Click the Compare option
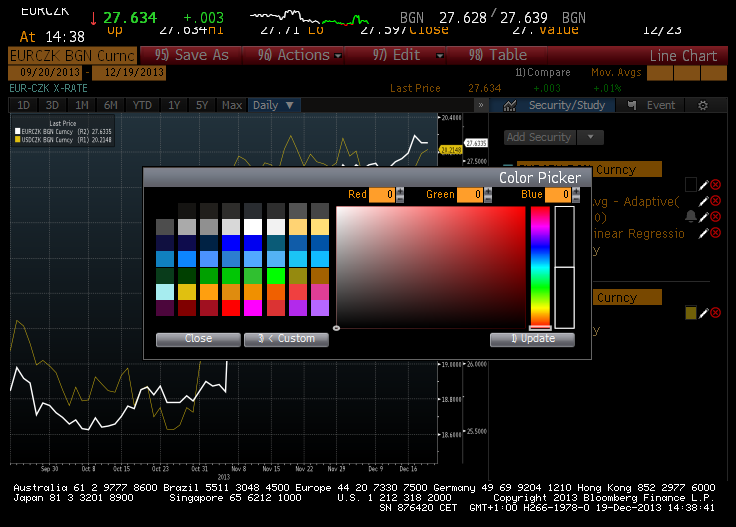The image size is (736, 527). 543,72
